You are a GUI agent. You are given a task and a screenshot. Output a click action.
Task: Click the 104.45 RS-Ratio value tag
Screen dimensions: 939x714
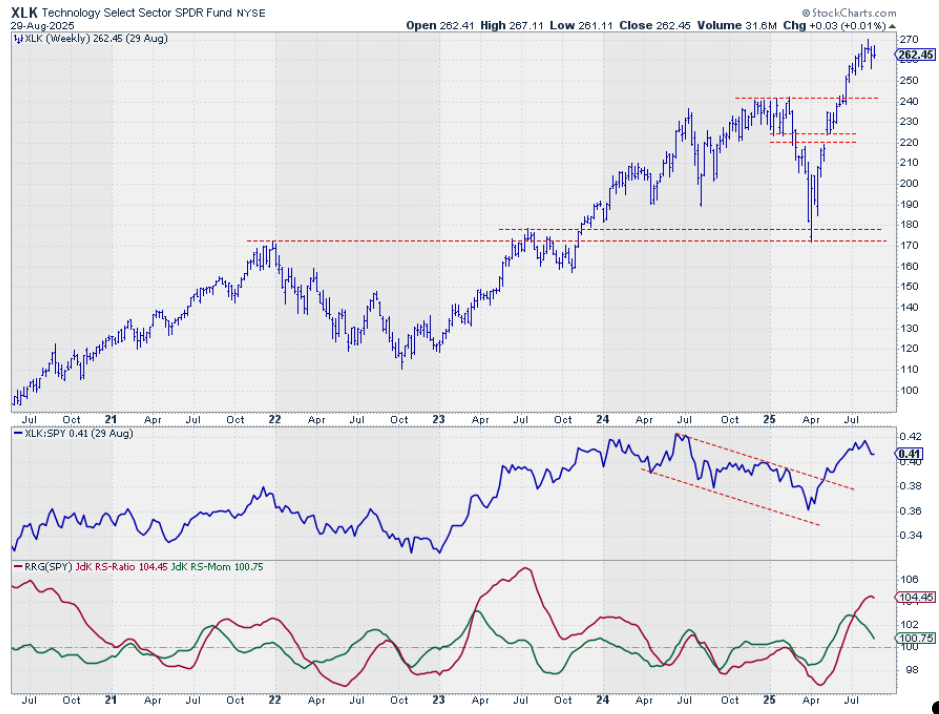pyautogui.click(x=912, y=597)
